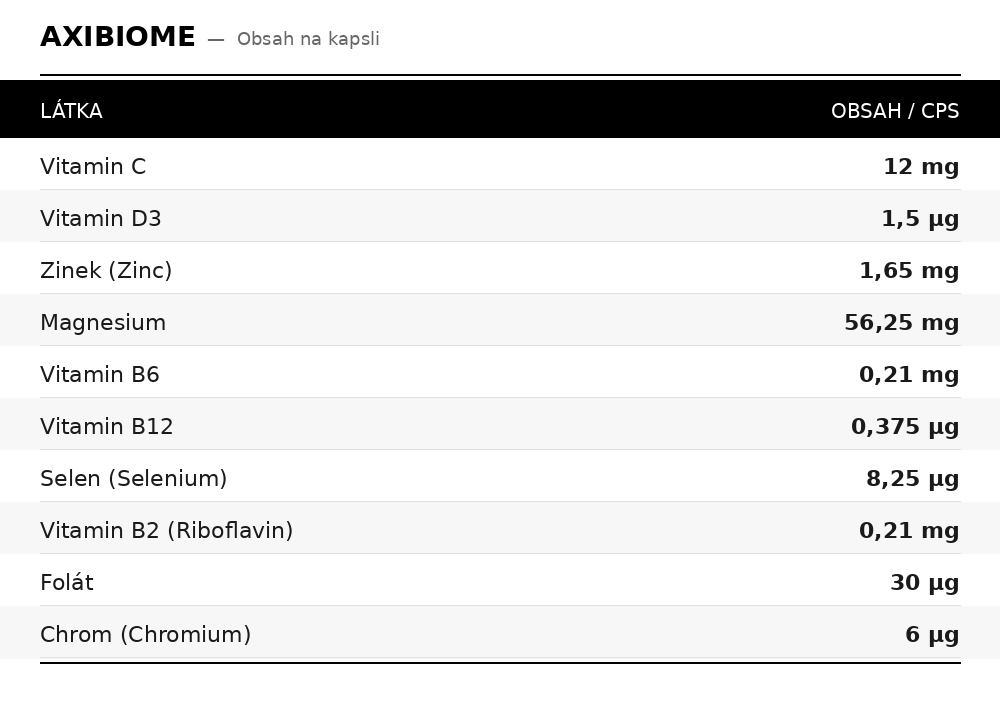Click the 1,5 µg value

point(919,219)
